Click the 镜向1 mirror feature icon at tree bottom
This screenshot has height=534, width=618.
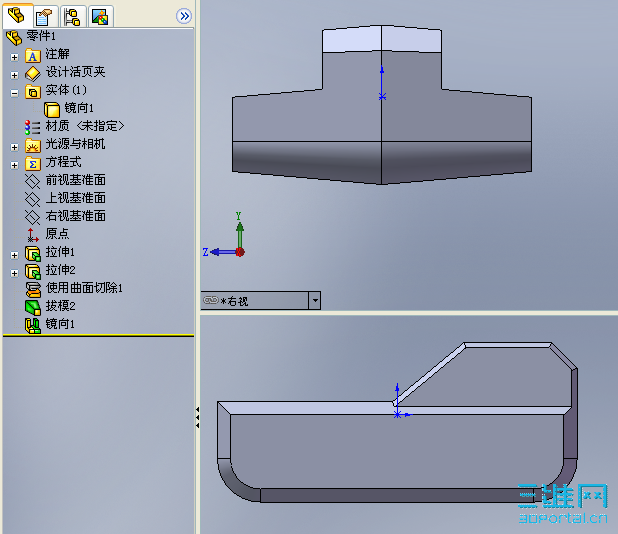pyautogui.click(x=33, y=326)
